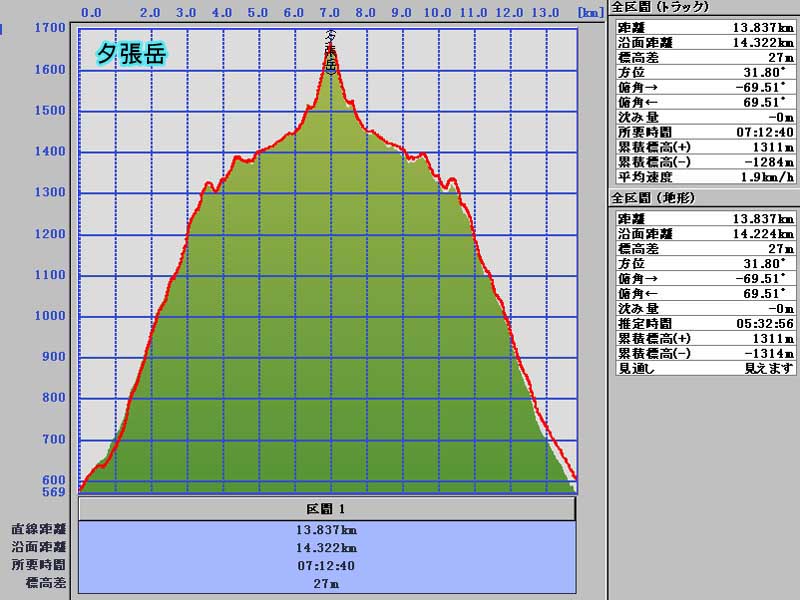
Task: Click the 標高差 27m field below chart
Action: (327, 582)
